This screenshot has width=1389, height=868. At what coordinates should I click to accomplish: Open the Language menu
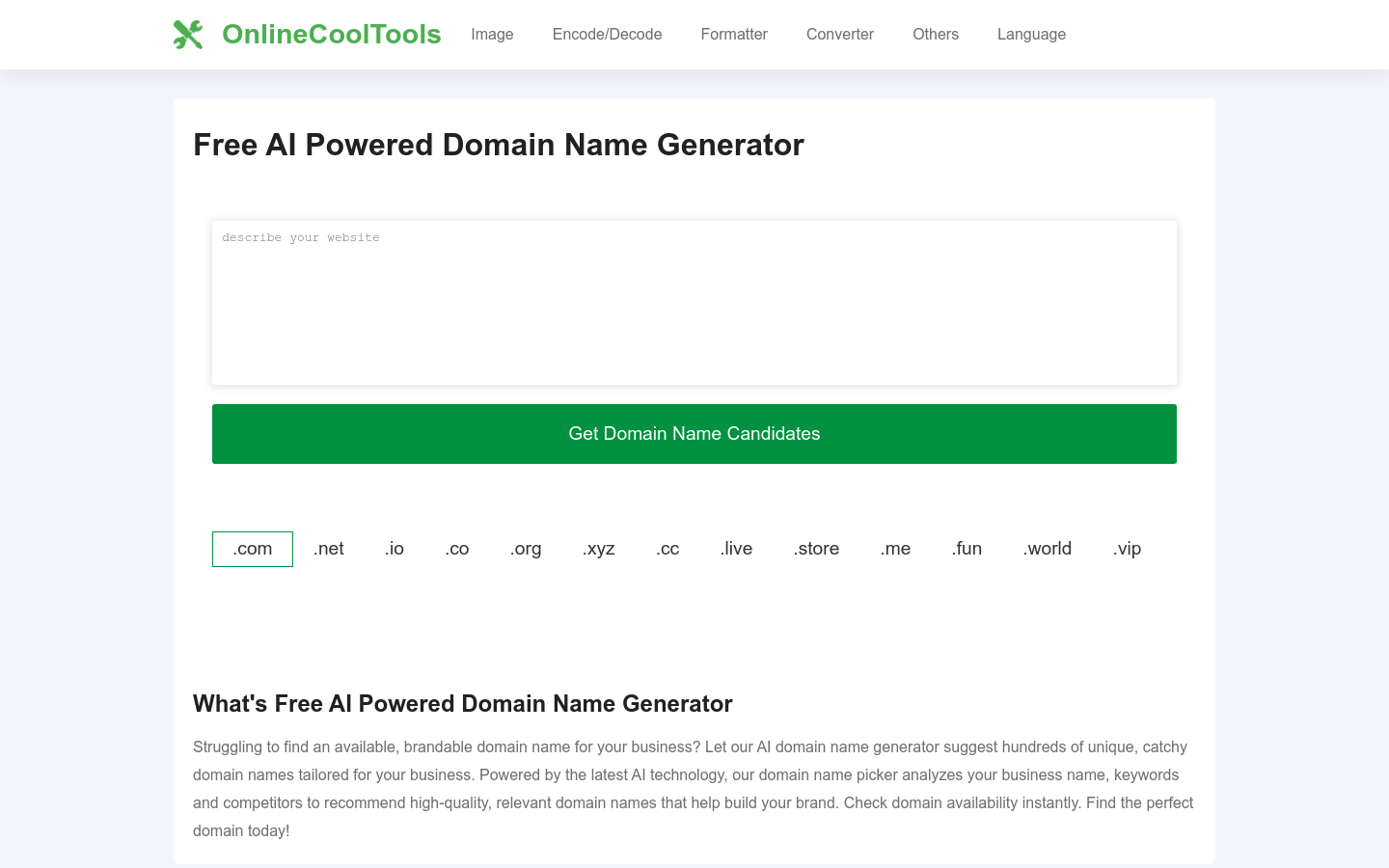(x=1031, y=35)
